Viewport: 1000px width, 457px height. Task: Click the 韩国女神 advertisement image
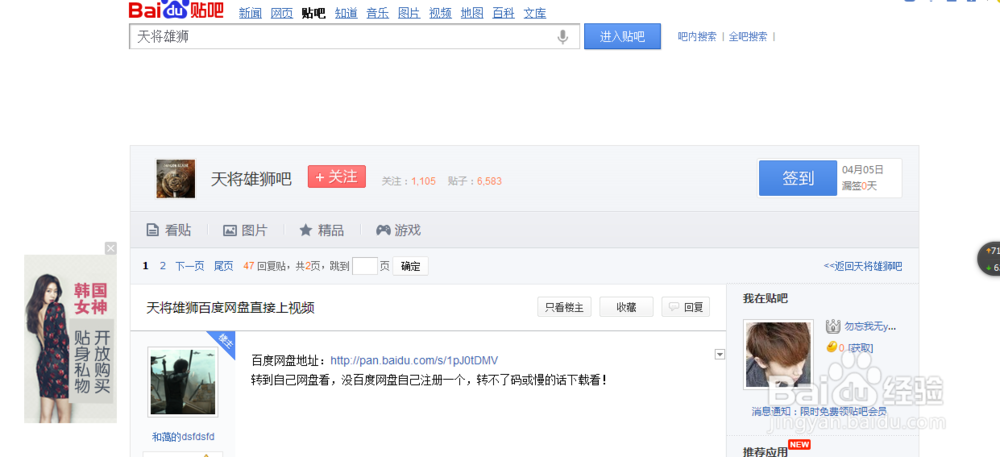(70, 338)
